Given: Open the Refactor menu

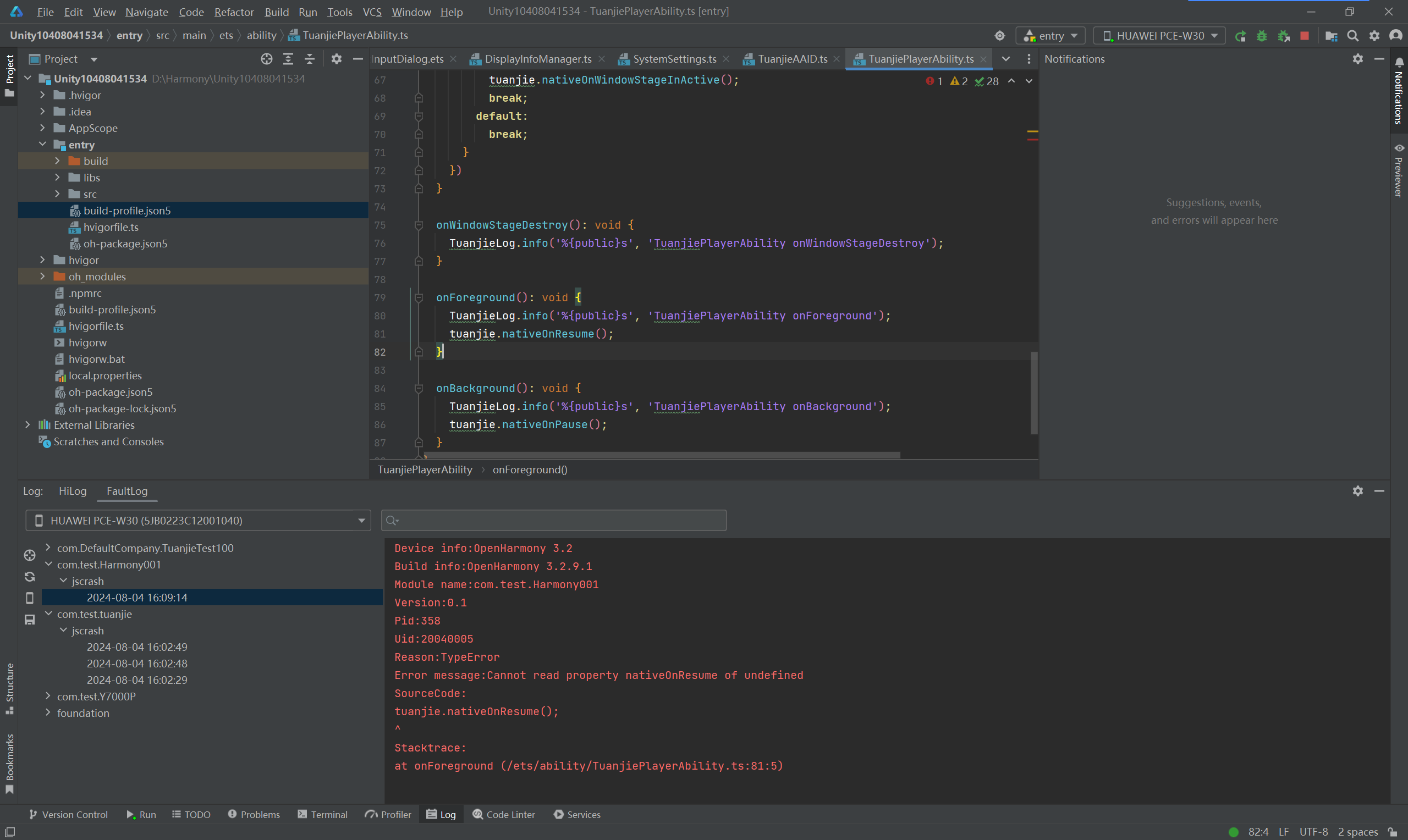Looking at the screenshot, I should (x=234, y=12).
